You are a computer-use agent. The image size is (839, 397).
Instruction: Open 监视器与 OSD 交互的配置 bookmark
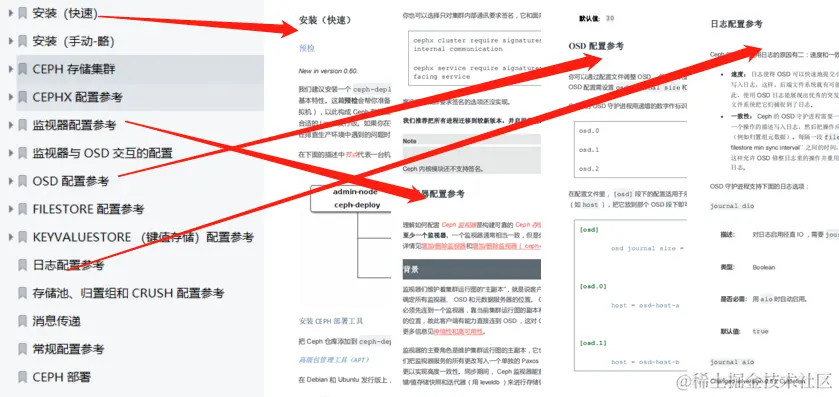point(103,153)
